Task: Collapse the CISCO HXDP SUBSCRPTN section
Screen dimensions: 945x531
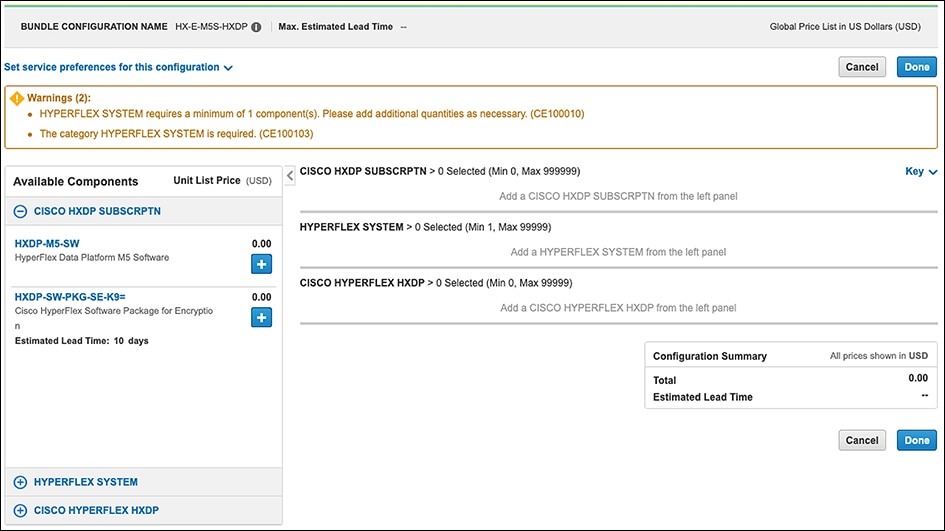Action: coord(20,212)
